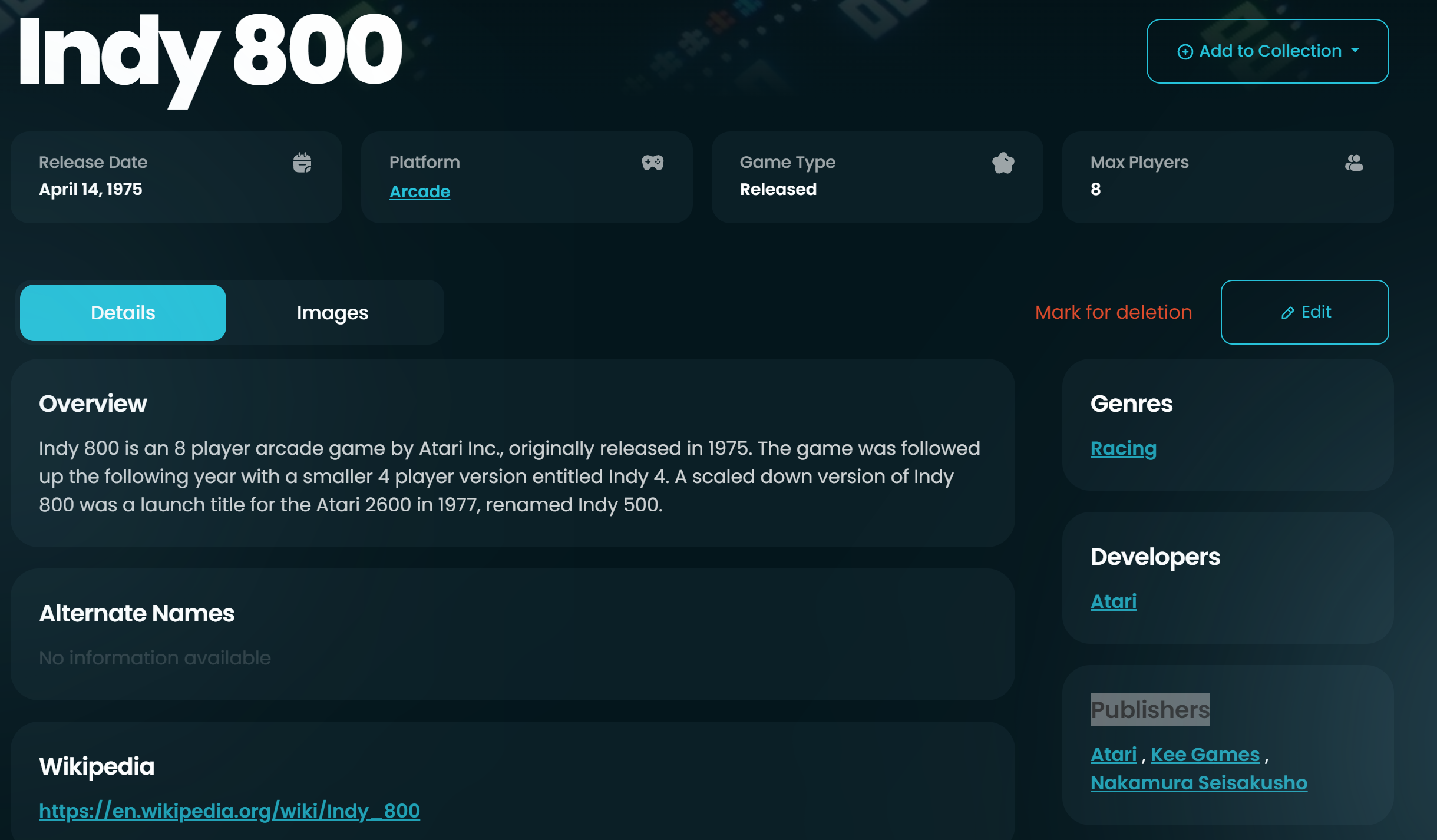The height and width of the screenshot is (840, 1437).
Task: Open the Racing genre link
Action: (x=1123, y=448)
